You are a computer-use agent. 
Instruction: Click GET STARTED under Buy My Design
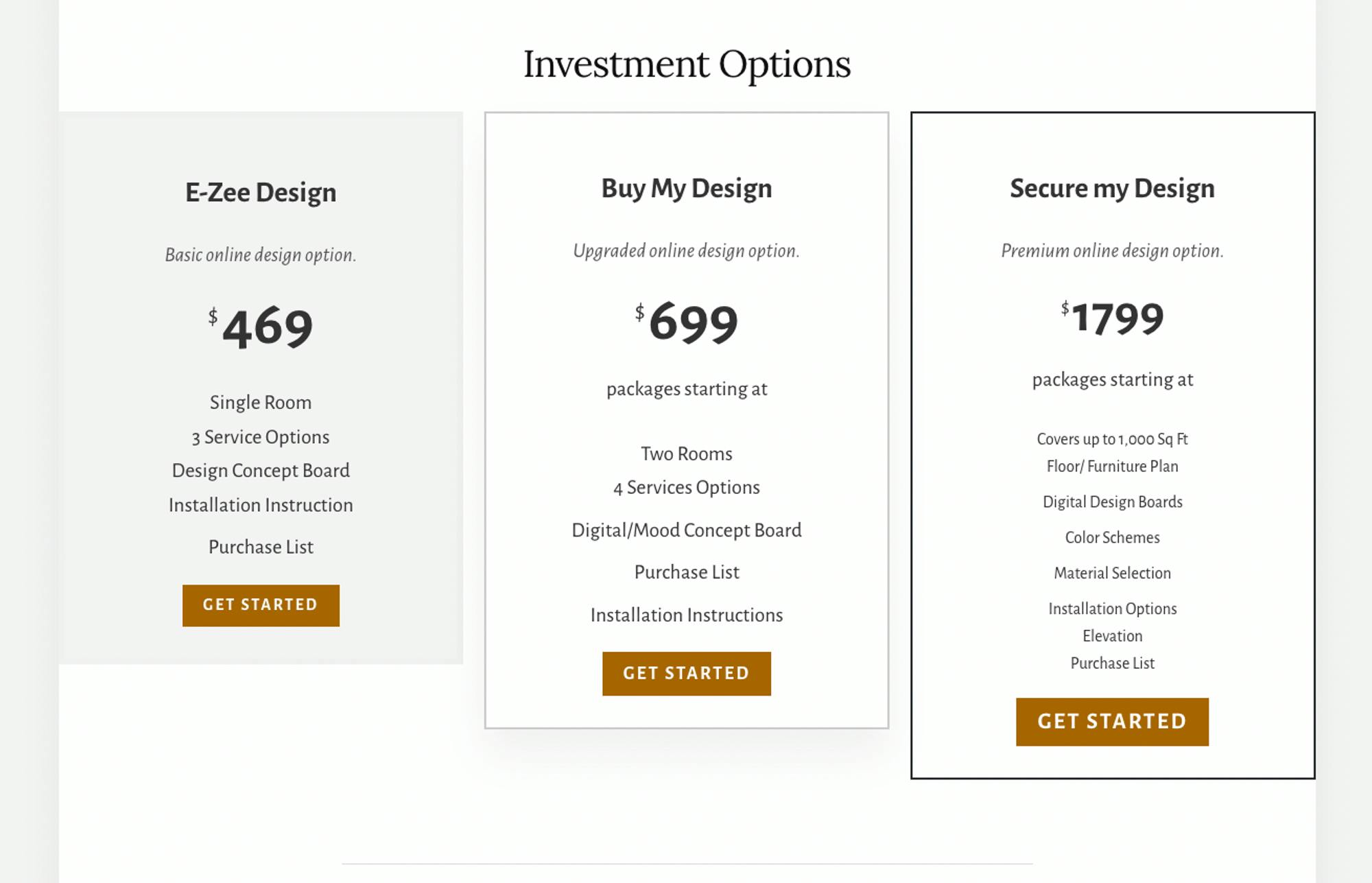(687, 673)
